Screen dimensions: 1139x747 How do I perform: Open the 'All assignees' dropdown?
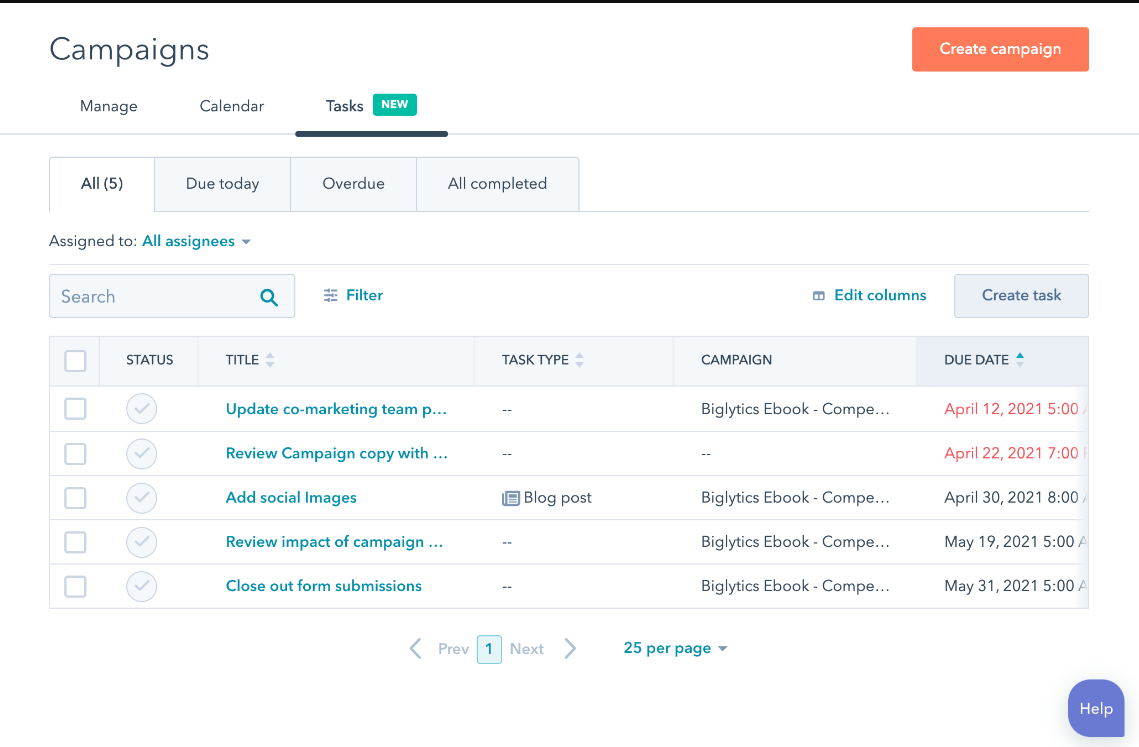click(x=196, y=241)
